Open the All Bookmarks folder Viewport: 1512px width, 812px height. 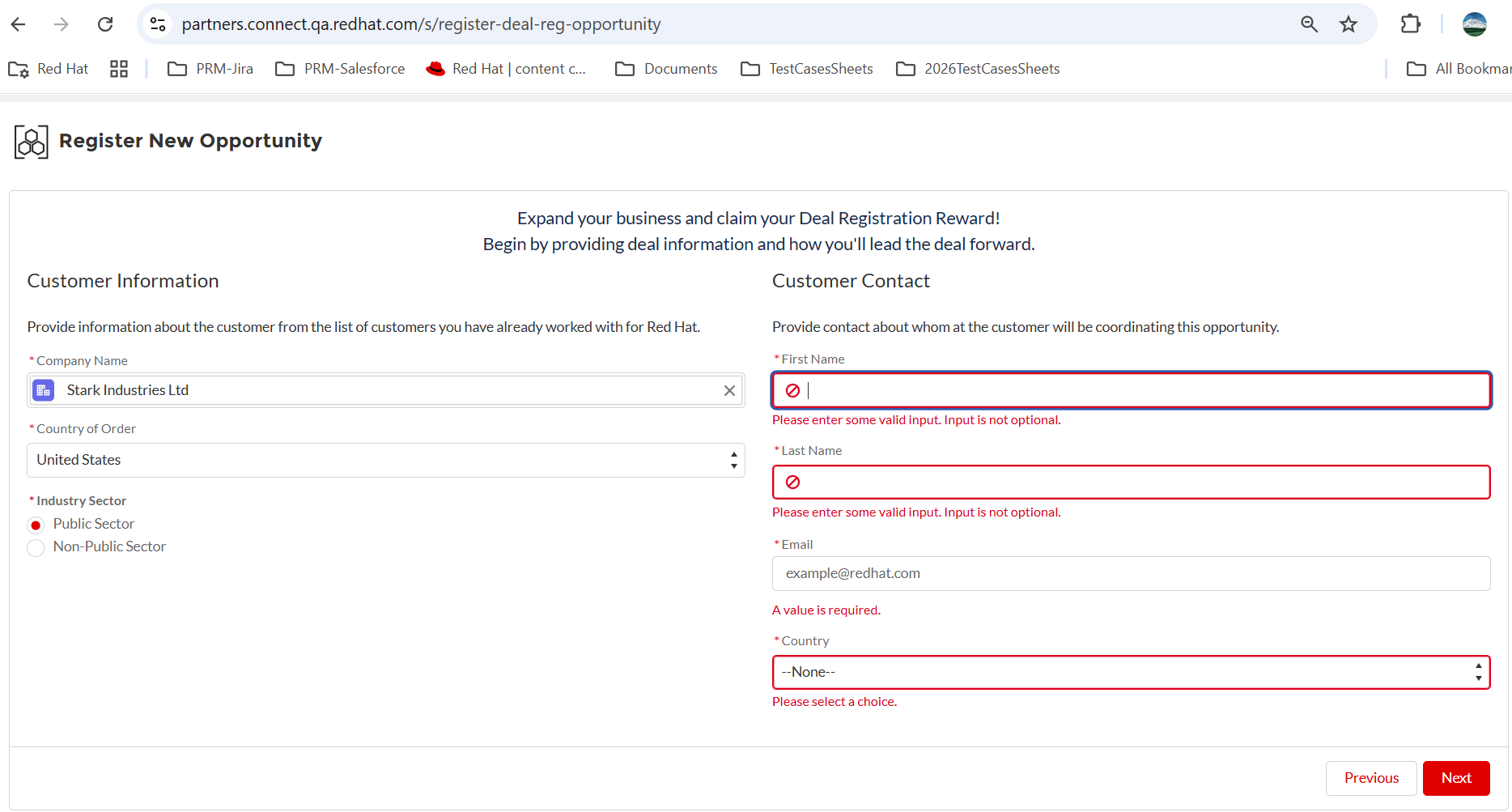click(x=1459, y=69)
